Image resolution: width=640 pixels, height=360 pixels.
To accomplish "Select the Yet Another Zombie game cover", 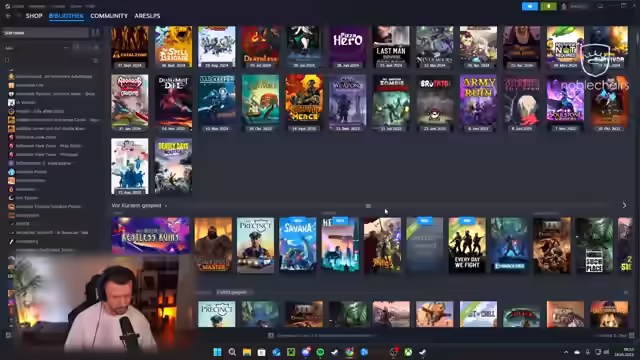I will (x=391, y=103).
